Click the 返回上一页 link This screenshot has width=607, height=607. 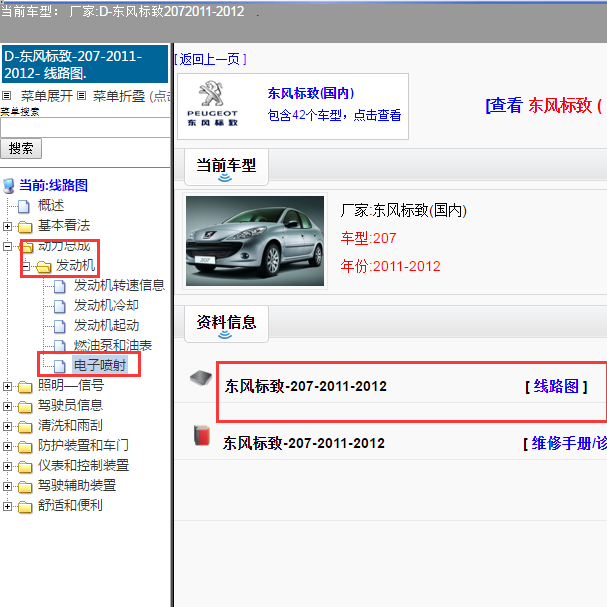click(x=211, y=59)
